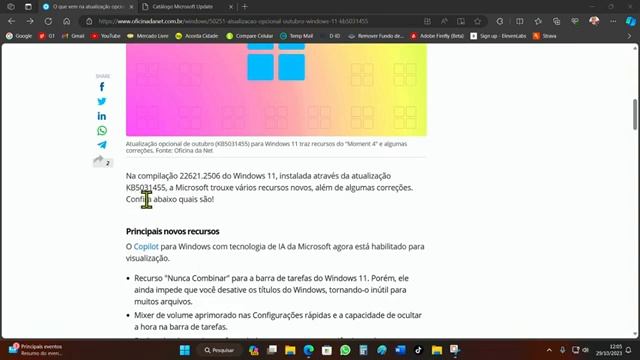
Task: Go forward in browser history
Action: (x=30, y=21)
